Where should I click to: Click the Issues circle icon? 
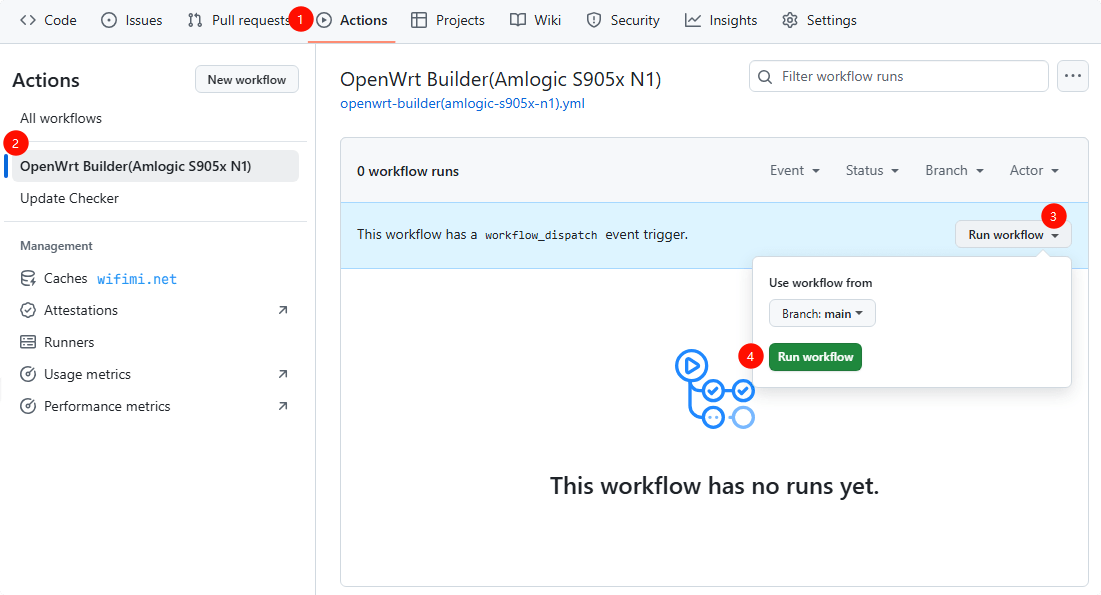(109, 20)
